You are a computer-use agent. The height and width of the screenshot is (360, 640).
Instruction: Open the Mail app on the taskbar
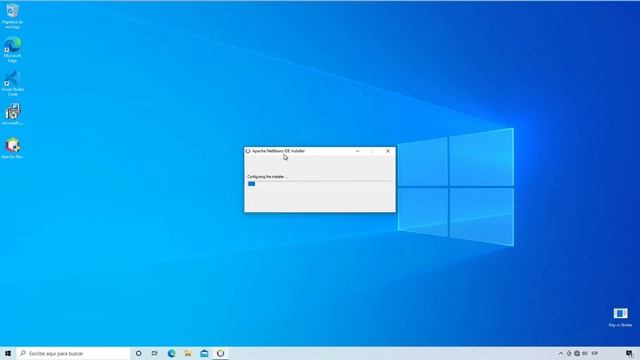tap(204, 353)
